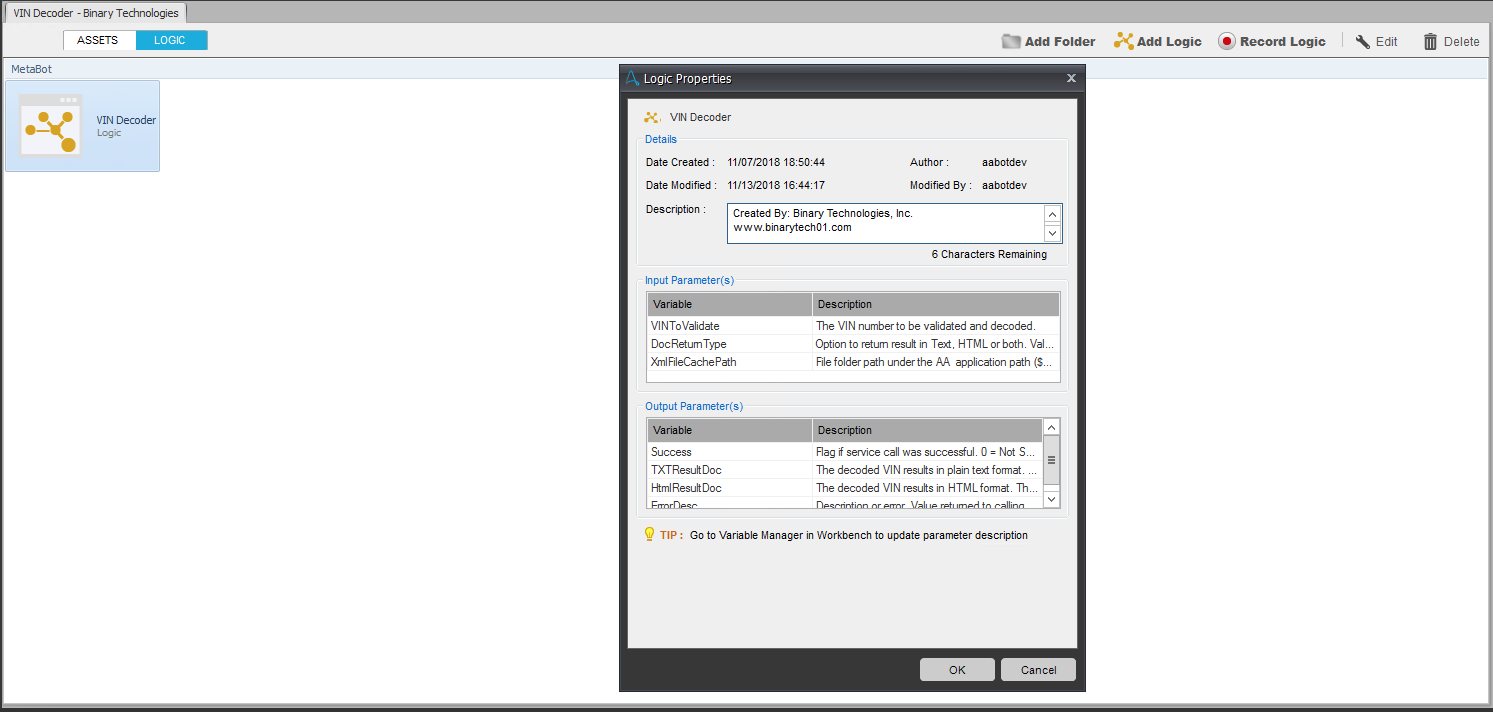This screenshot has width=1493, height=712.
Task: Select the TXTResultDoc output parameter row
Action: 730,470
